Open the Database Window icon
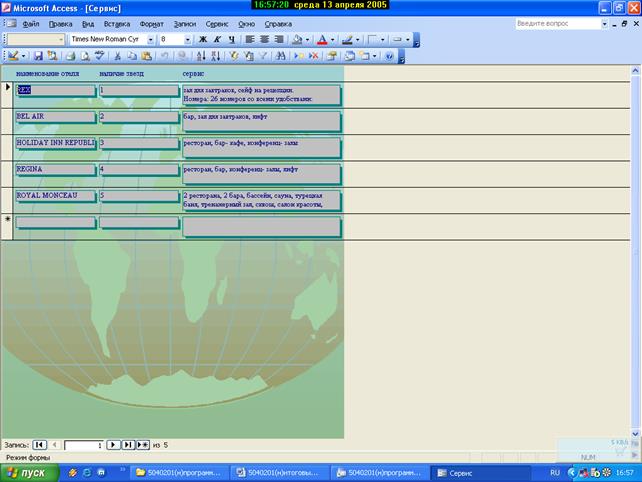This screenshot has height=482, width=642. 350,56
